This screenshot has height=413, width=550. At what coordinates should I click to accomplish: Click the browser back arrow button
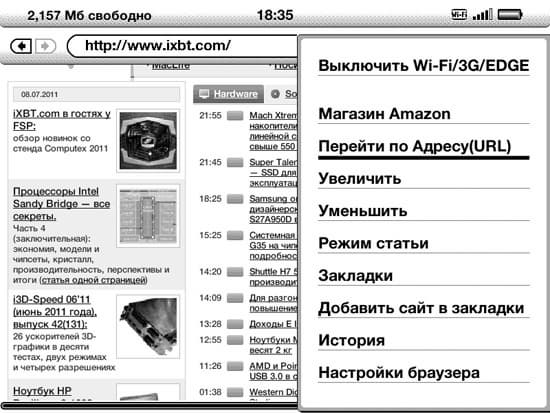(x=21, y=46)
